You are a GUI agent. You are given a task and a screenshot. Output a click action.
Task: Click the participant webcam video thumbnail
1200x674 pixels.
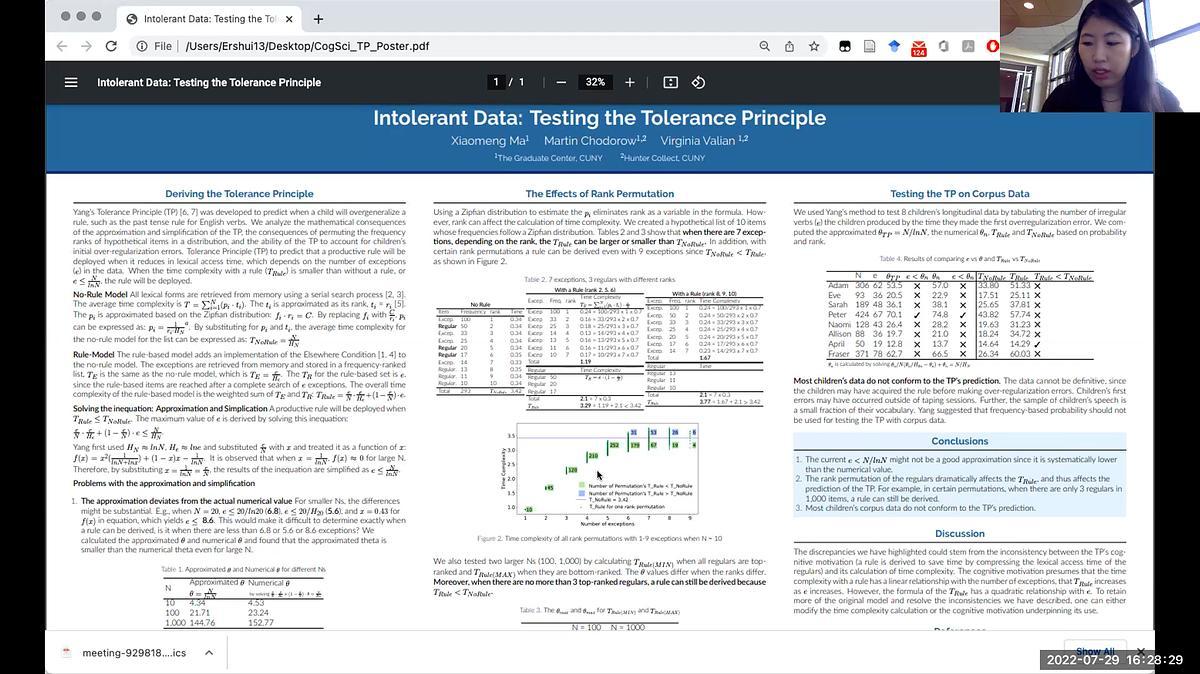point(1100,56)
